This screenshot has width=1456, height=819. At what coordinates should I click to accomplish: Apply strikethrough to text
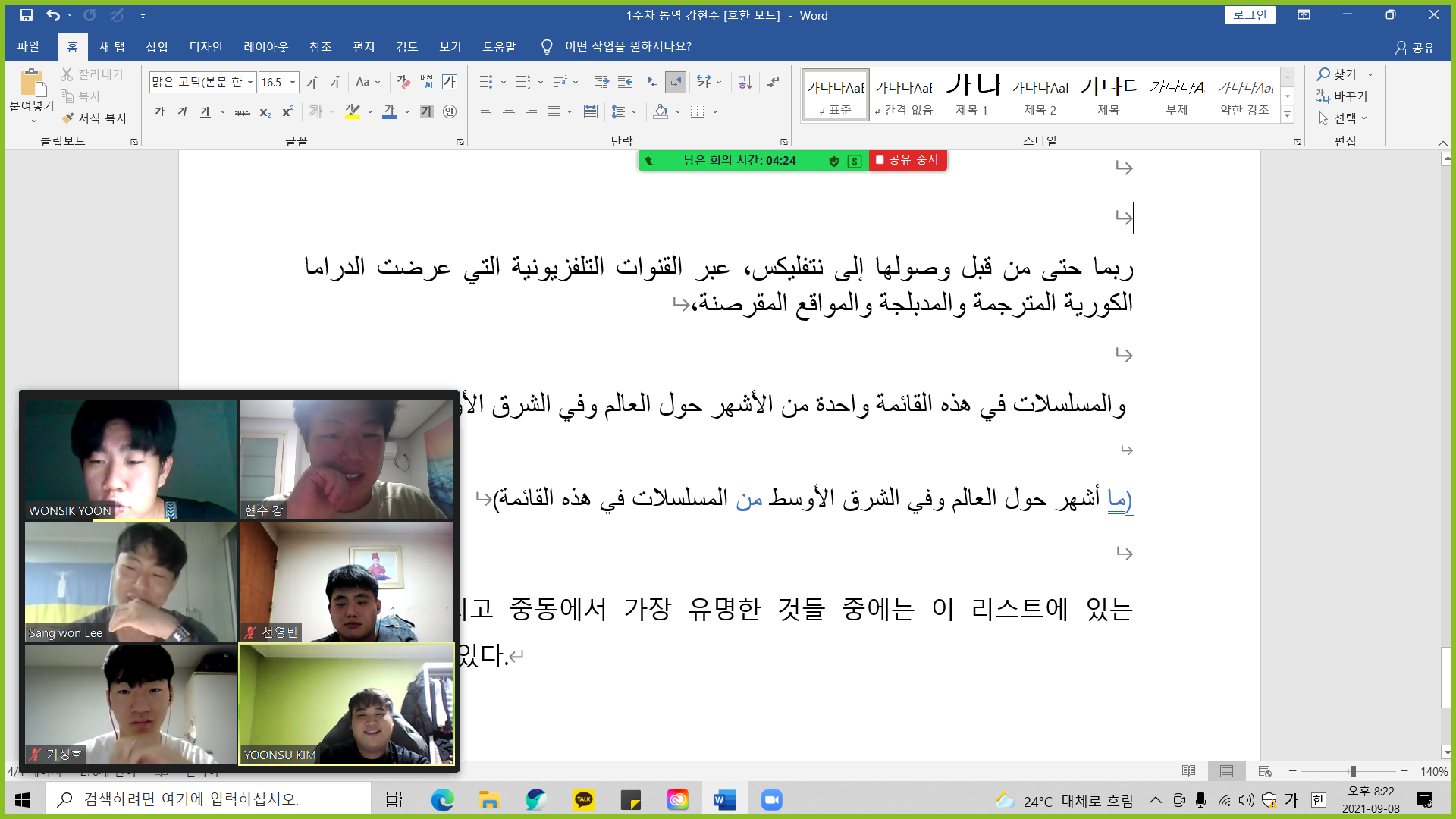[x=242, y=112]
